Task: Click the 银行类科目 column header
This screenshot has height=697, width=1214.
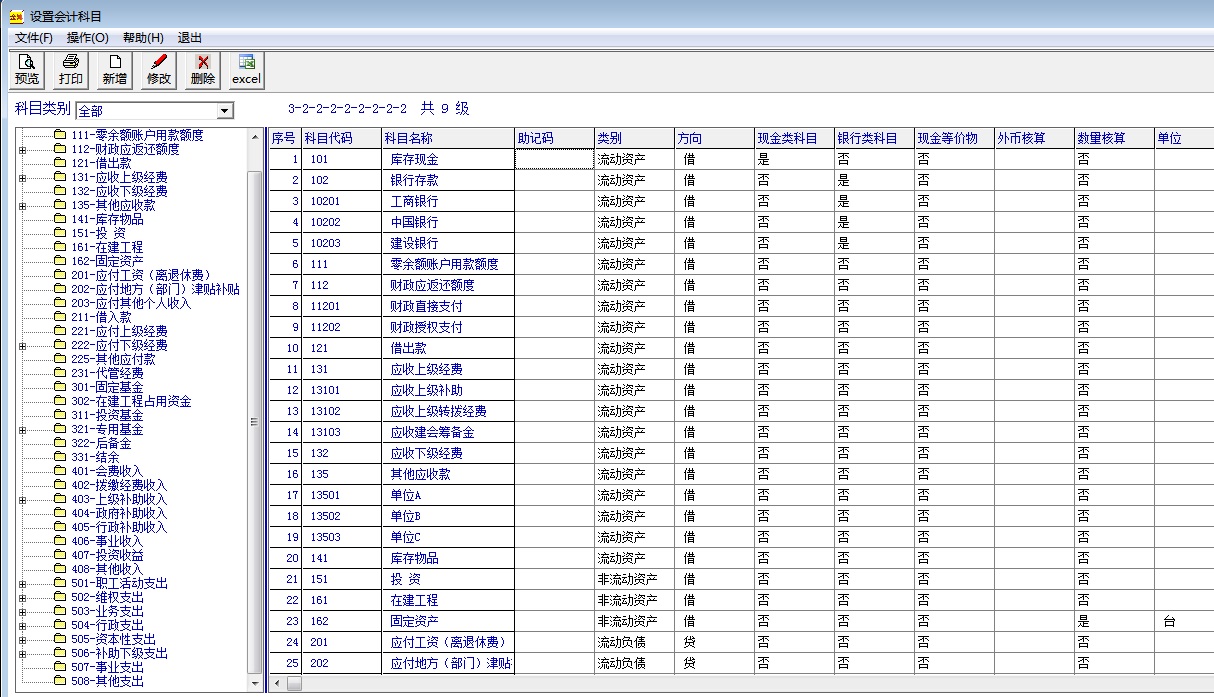Action: [875, 138]
